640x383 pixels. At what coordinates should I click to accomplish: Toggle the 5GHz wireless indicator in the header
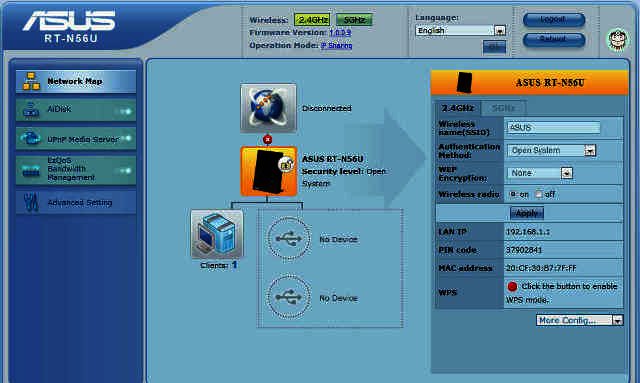tap(354, 20)
